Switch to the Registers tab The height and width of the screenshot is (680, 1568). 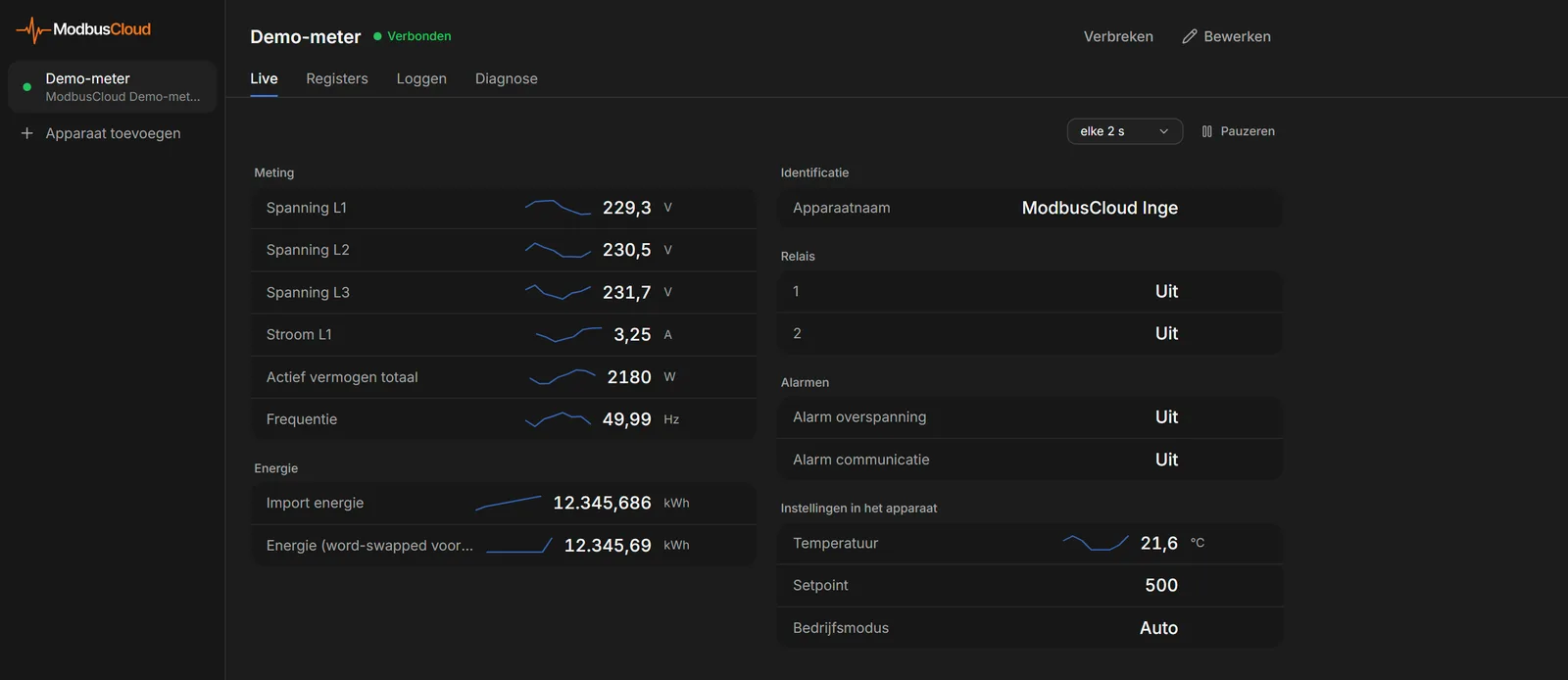(337, 78)
